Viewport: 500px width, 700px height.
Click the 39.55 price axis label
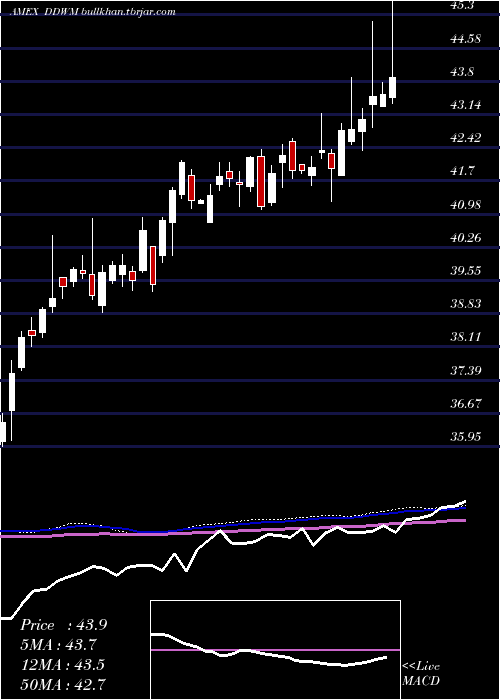click(466, 271)
